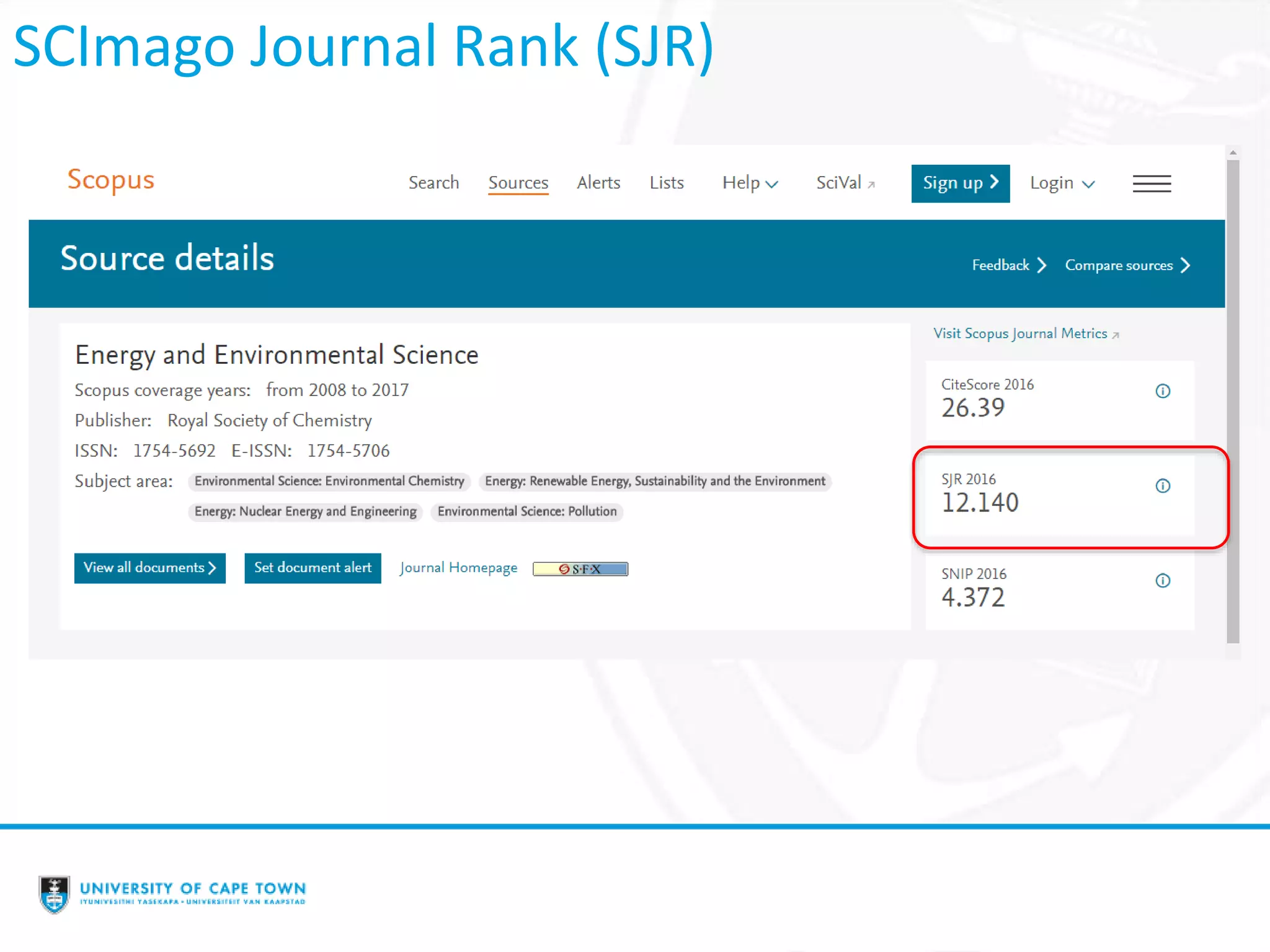The image size is (1270, 952).
Task: Show CiteScore 2016 info icon
Action: click(x=1163, y=391)
